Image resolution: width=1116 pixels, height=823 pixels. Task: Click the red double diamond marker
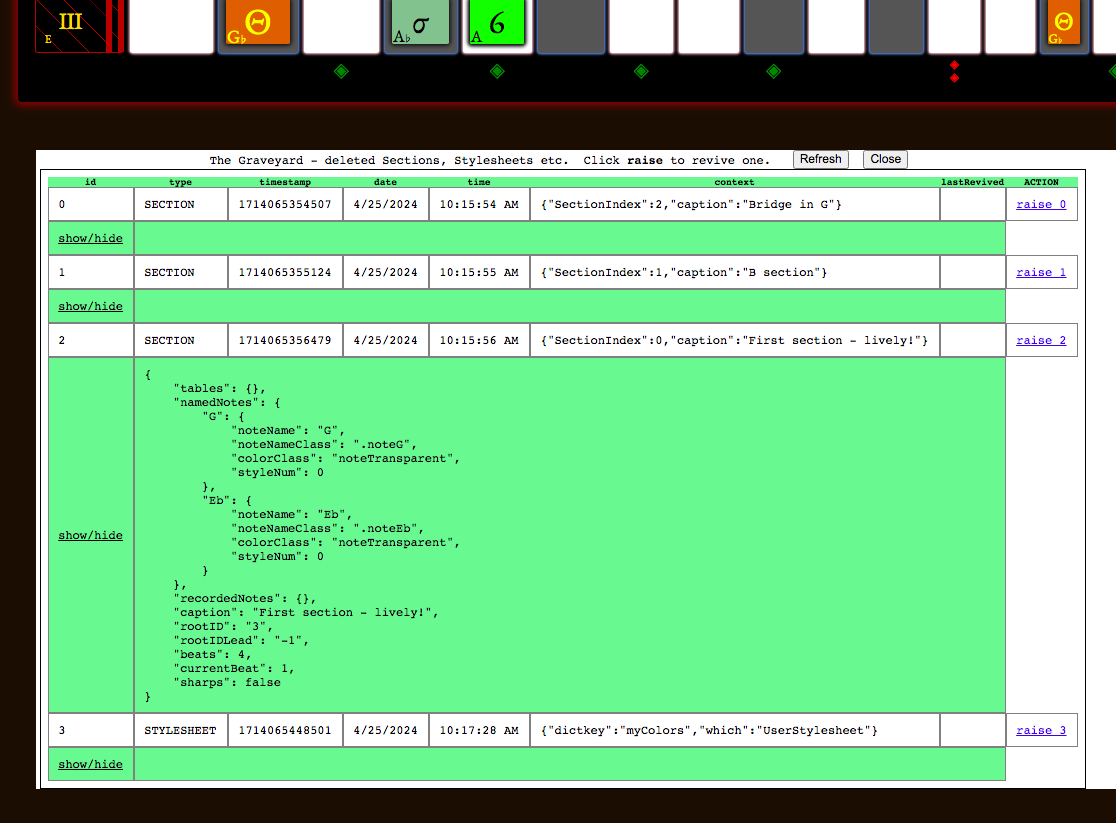pyautogui.click(x=954, y=71)
